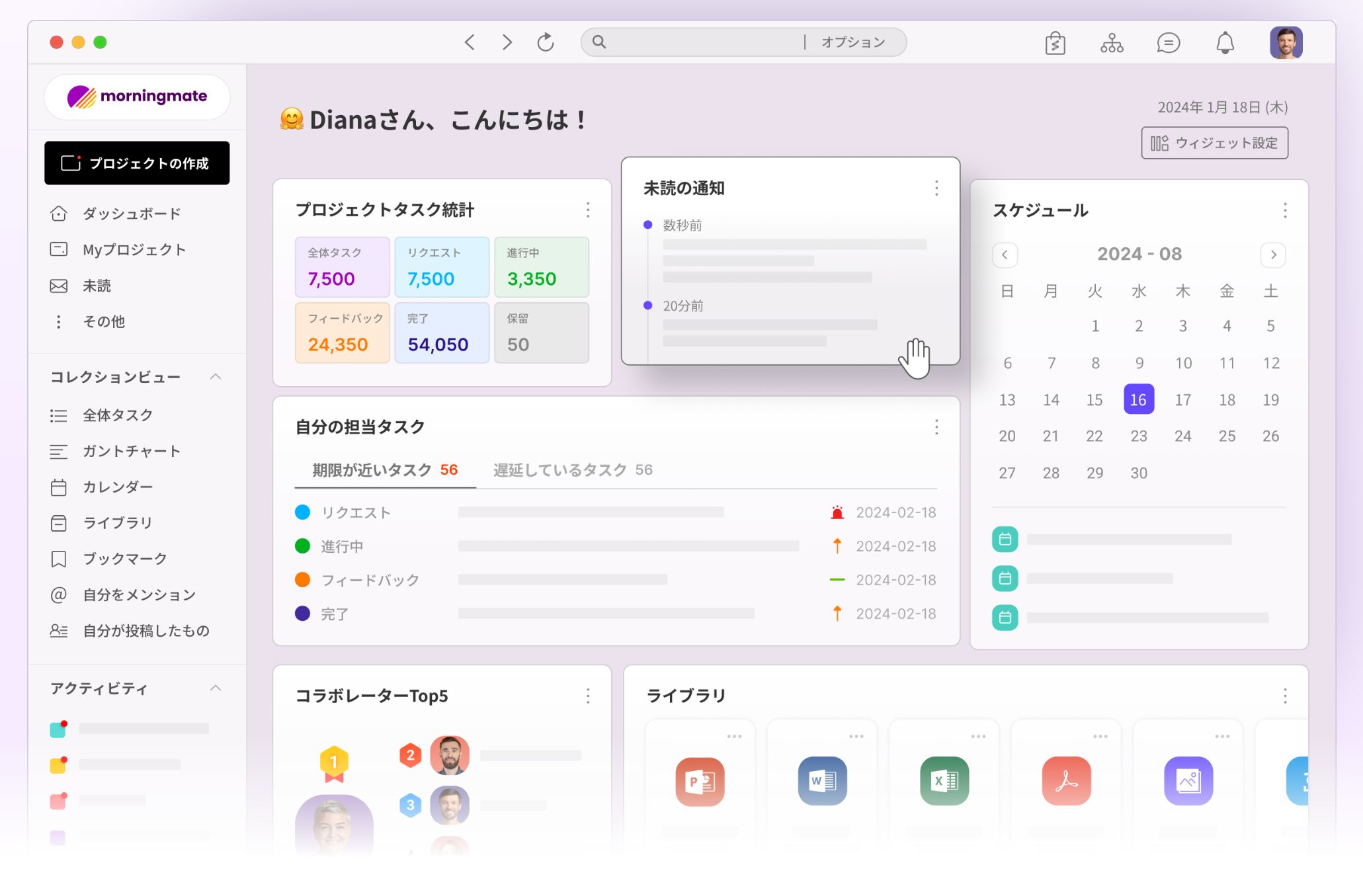Open the chat bubble icon in titlebar
The width and height of the screenshot is (1363, 896).
pos(1169,42)
